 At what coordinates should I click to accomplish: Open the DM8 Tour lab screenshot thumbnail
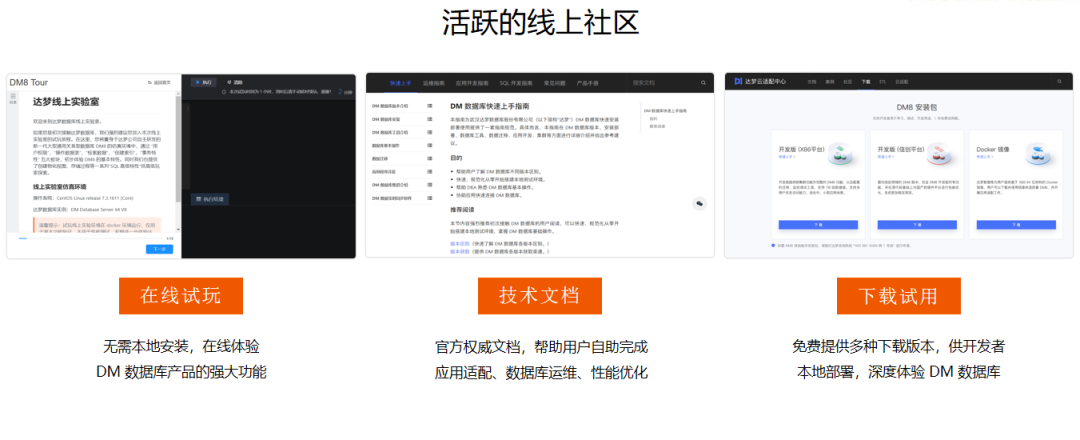pyautogui.click(x=181, y=166)
